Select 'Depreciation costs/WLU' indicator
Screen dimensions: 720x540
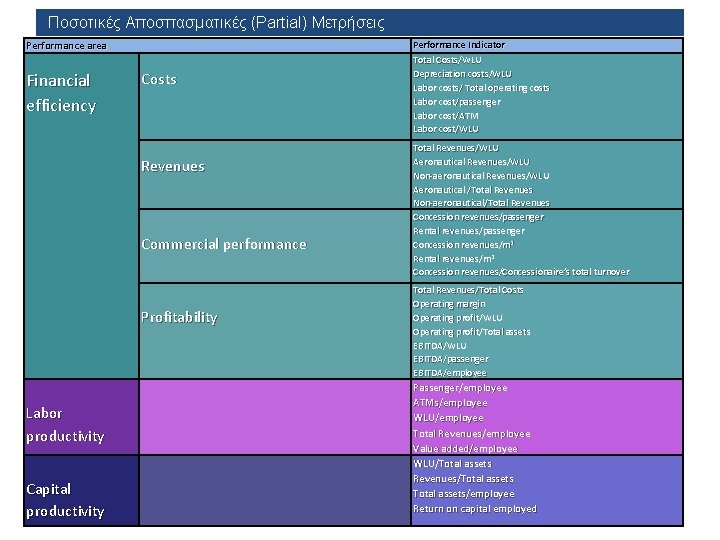462,74
